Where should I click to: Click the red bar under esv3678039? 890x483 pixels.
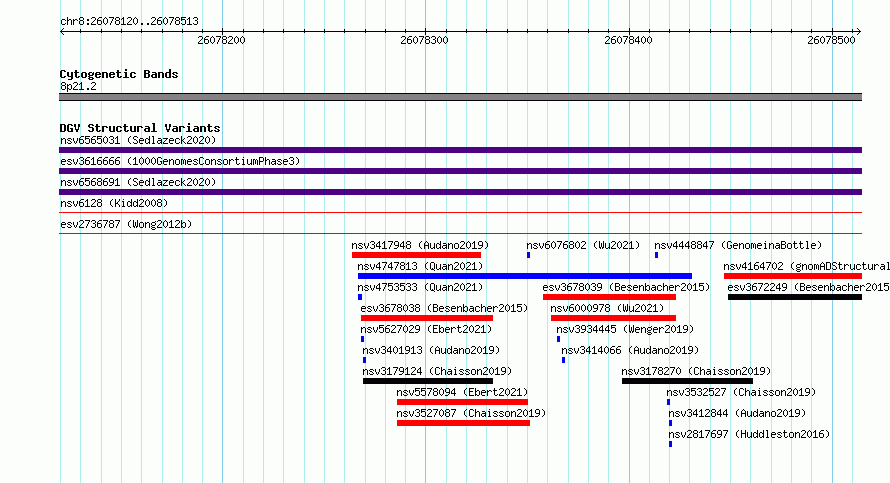coord(610,297)
